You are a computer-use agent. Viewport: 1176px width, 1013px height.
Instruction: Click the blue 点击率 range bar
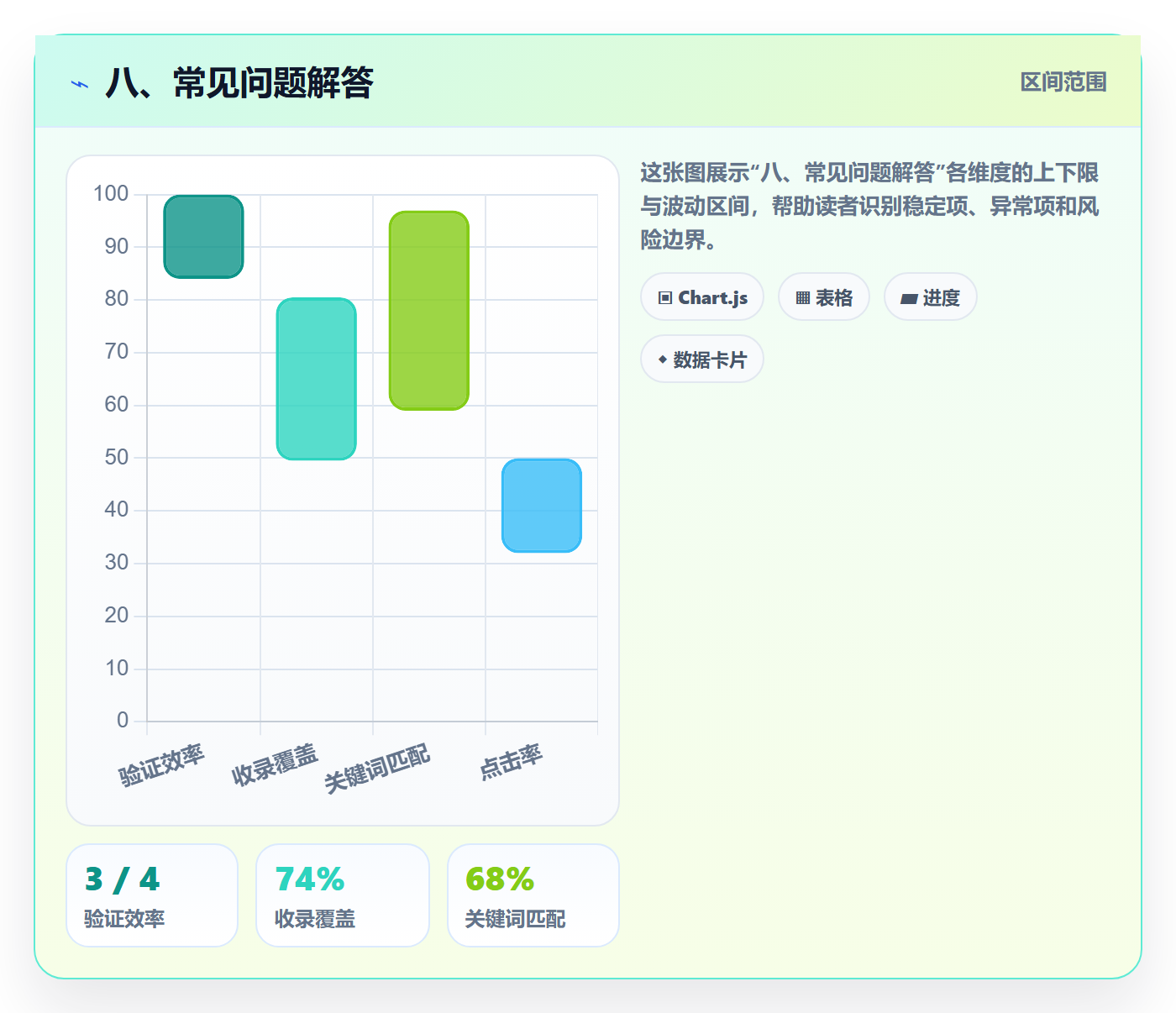point(542,506)
